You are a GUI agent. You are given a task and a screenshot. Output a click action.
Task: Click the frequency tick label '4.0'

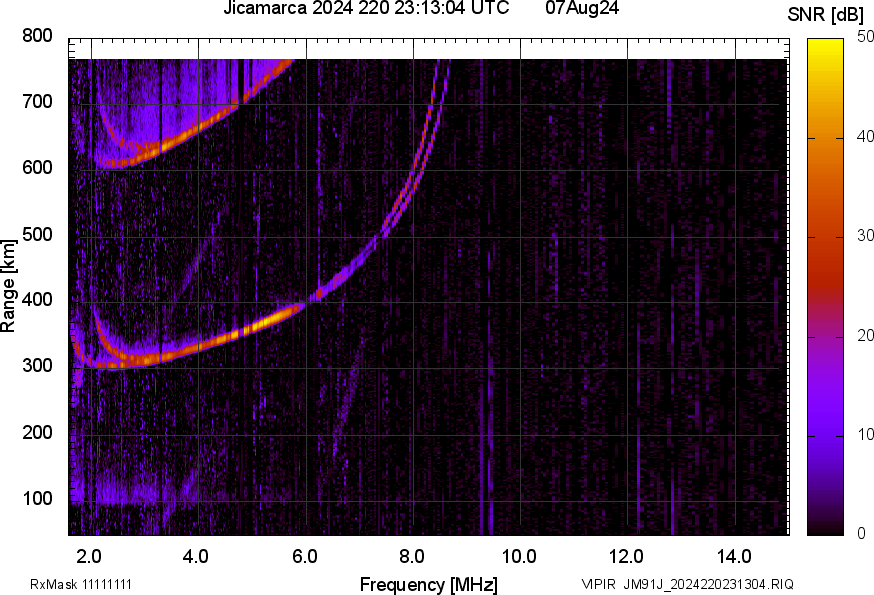coord(196,557)
